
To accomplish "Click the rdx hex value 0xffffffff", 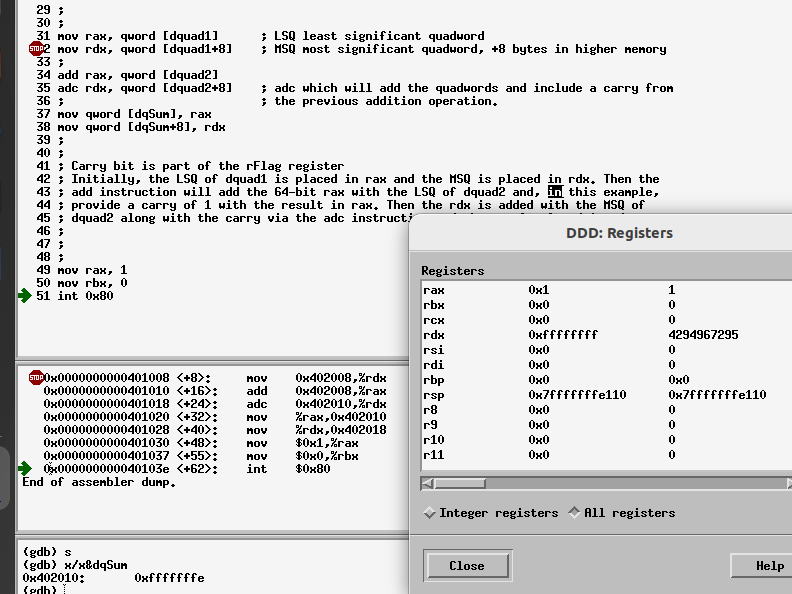I will pyautogui.click(x=563, y=335).
